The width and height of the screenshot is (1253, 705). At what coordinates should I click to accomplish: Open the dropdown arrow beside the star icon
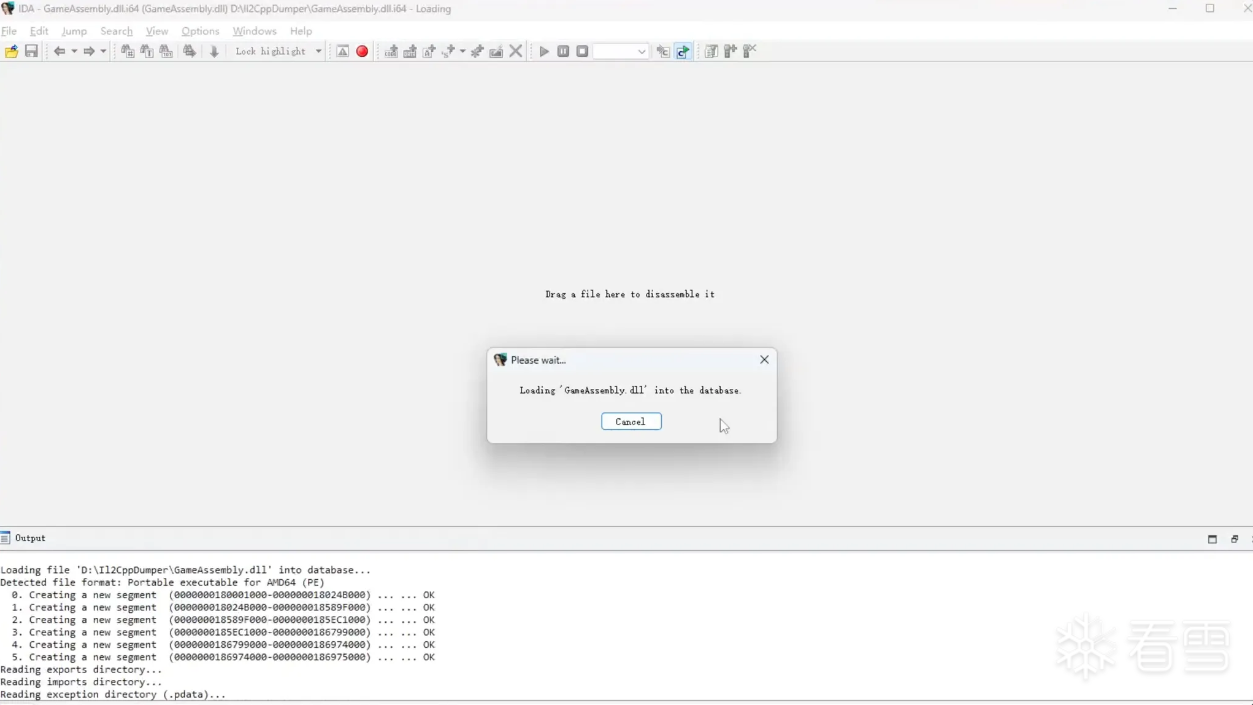462,51
